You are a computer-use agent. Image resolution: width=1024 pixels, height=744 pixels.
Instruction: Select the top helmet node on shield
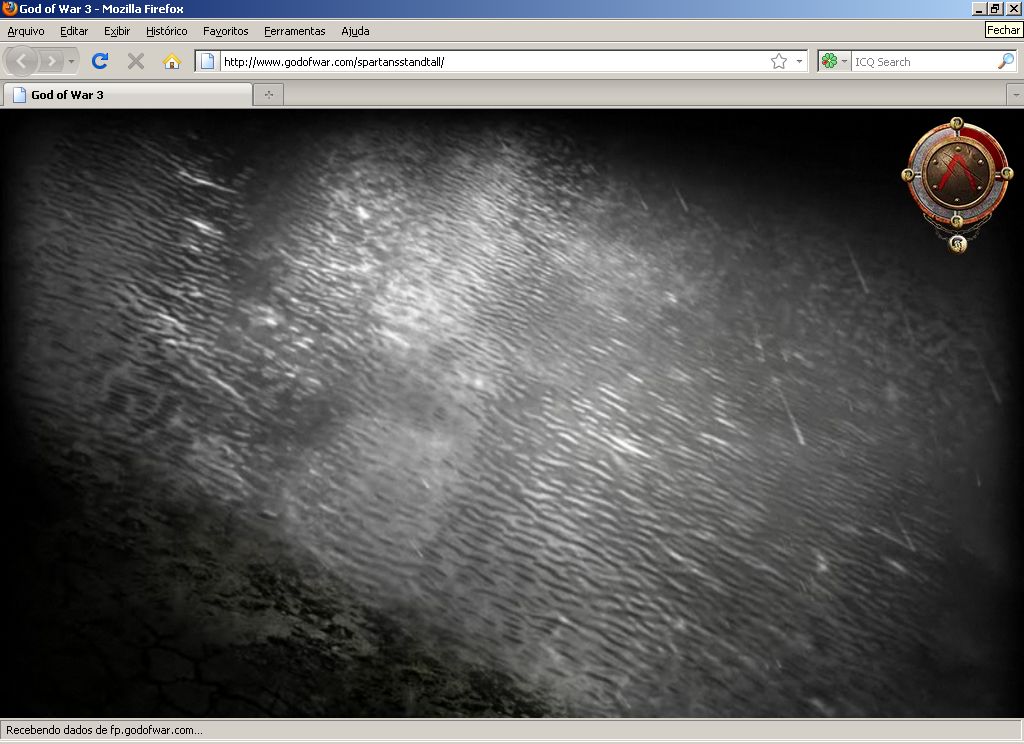click(x=956, y=123)
